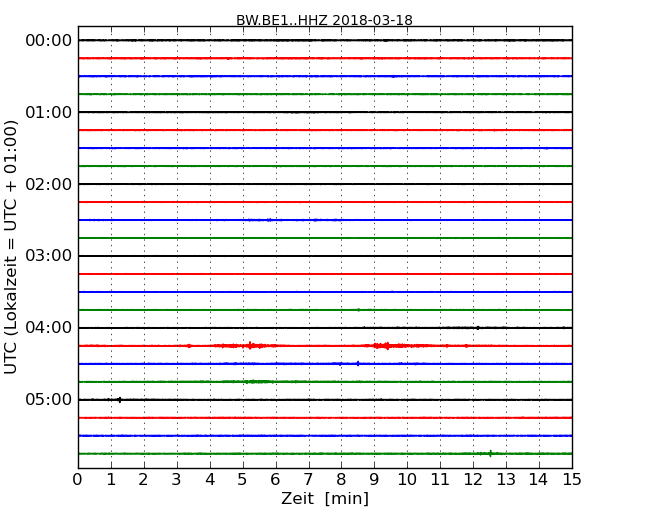Select the 03:00 y-axis time label
The height and width of the screenshot is (520, 650).
49,255
